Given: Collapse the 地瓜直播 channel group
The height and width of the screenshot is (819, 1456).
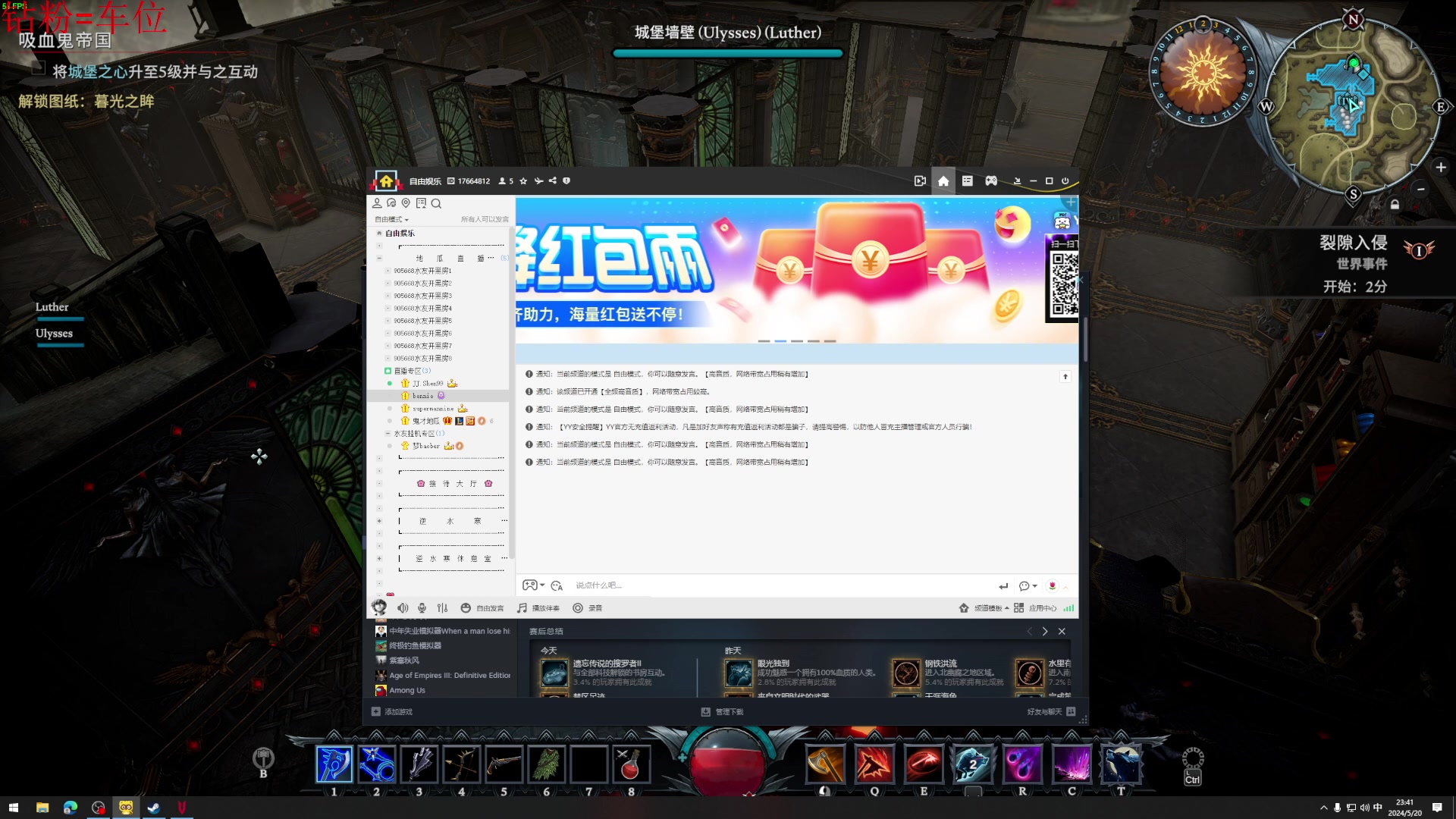Looking at the screenshot, I should tap(379, 259).
